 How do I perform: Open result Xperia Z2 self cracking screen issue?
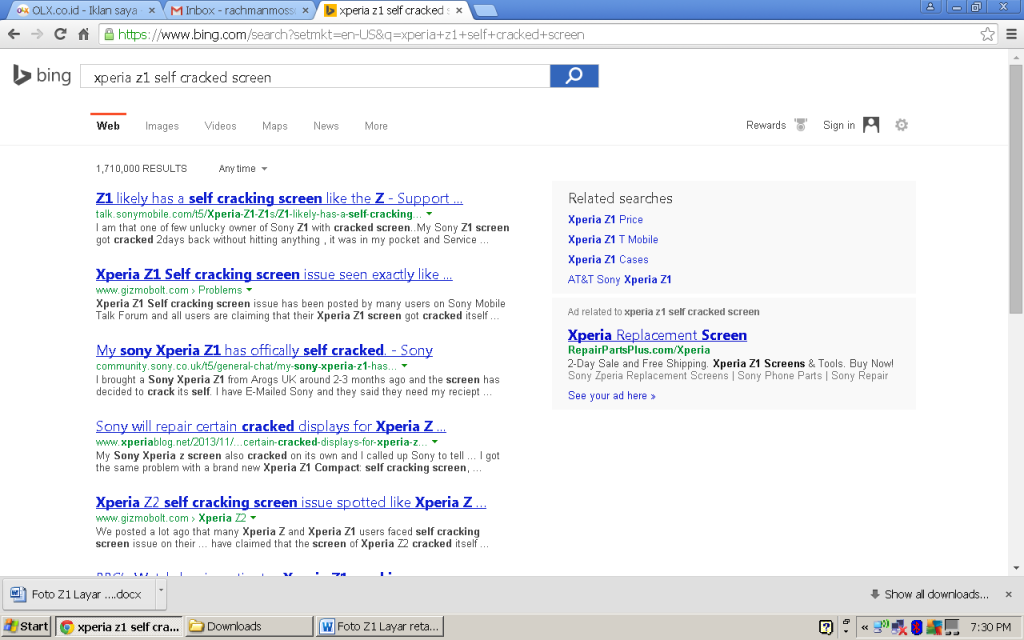[291, 502]
